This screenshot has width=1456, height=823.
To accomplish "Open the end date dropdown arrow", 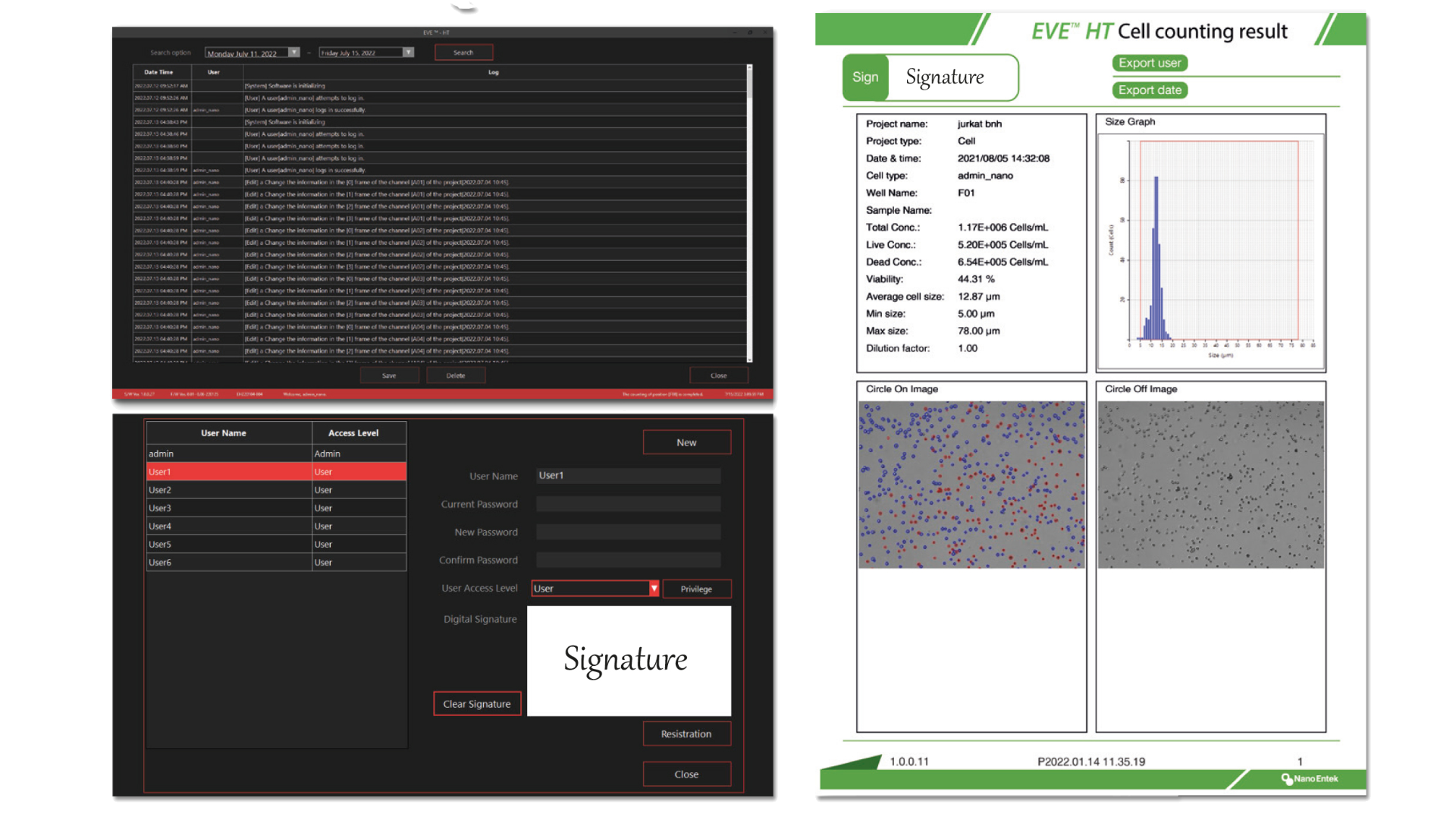I will coord(408,53).
